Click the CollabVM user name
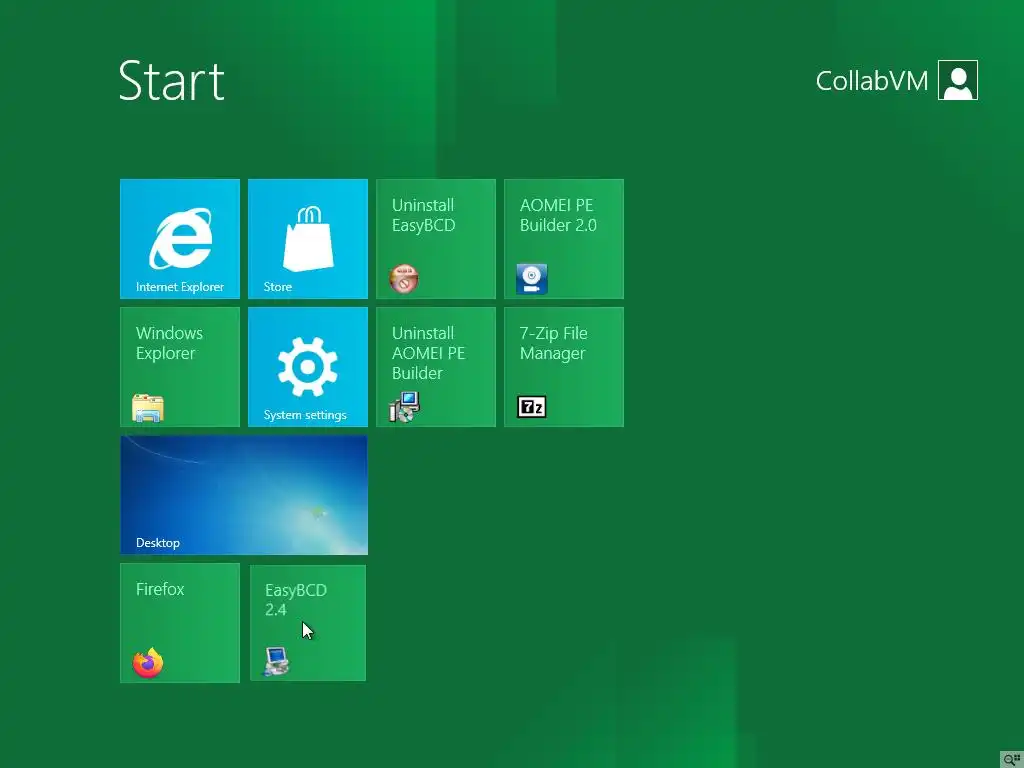This screenshot has height=768, width=1024. click(x=872, y=81)
